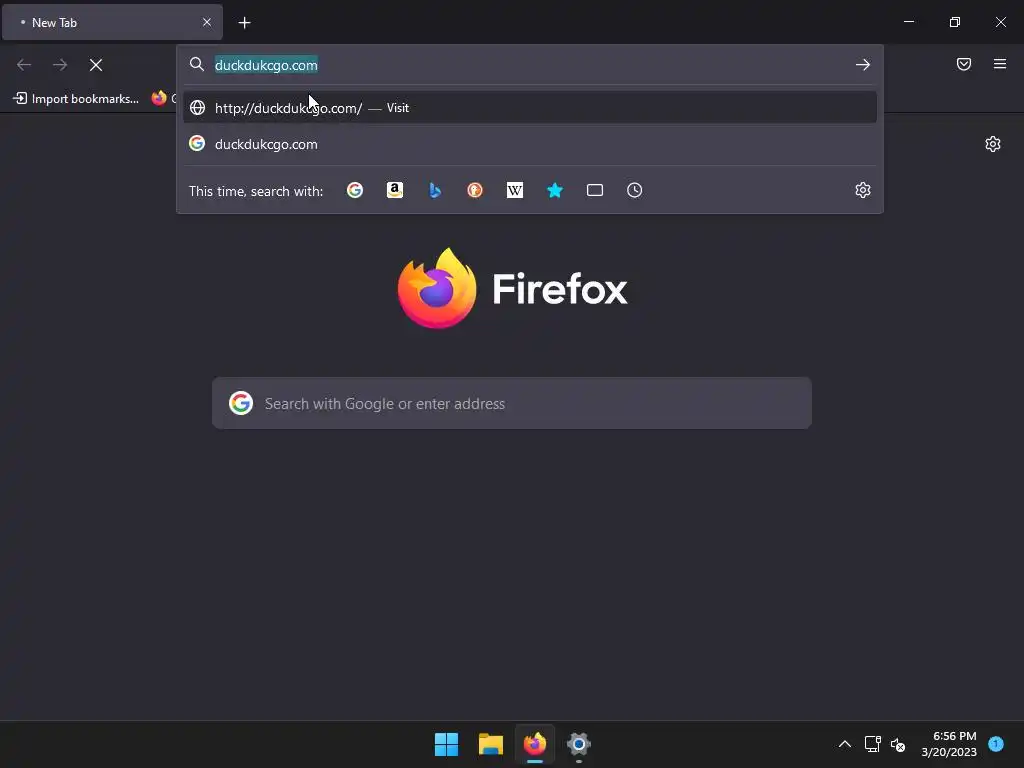Personalize new tab with gear icon

(993, 144)
